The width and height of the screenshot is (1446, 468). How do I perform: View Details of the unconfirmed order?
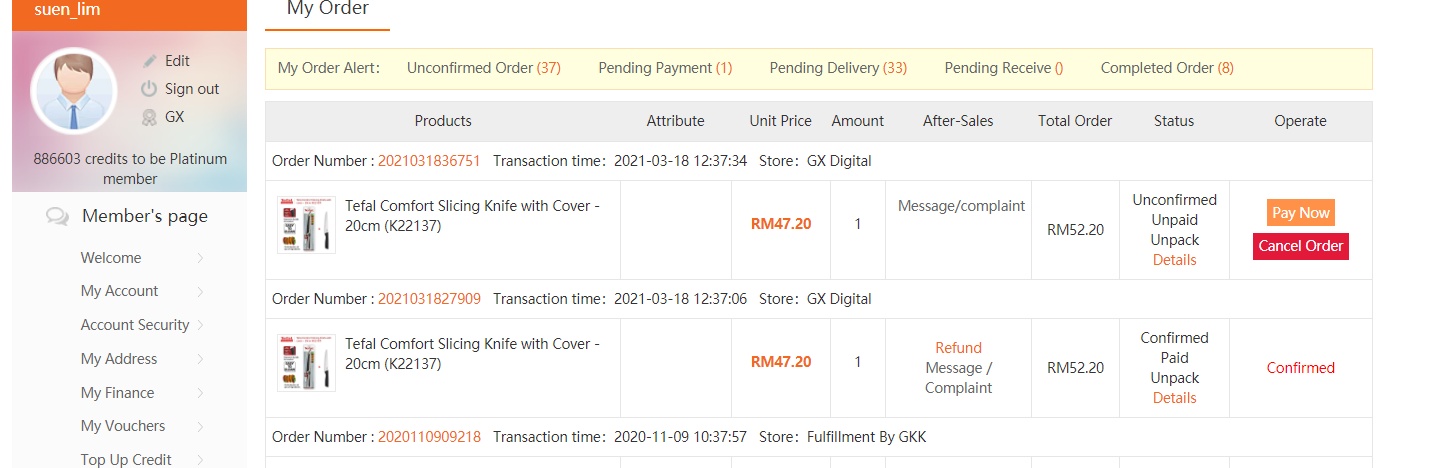click(1174, 260)
